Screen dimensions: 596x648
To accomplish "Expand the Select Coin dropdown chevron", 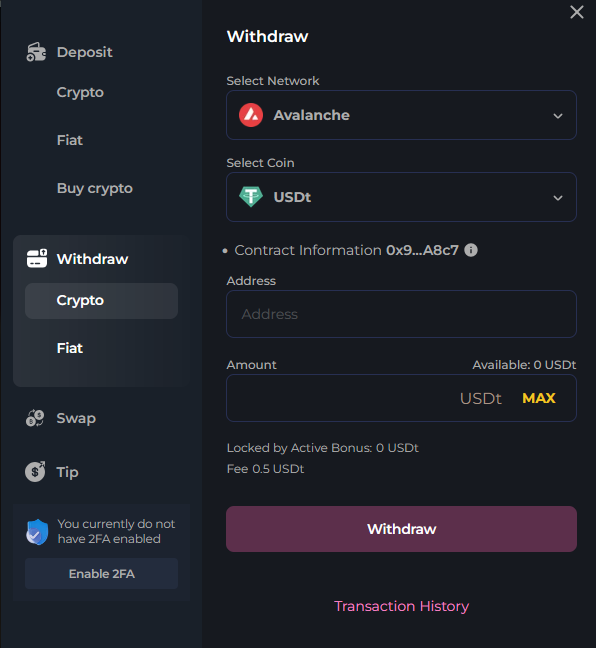I will point(558,198).
